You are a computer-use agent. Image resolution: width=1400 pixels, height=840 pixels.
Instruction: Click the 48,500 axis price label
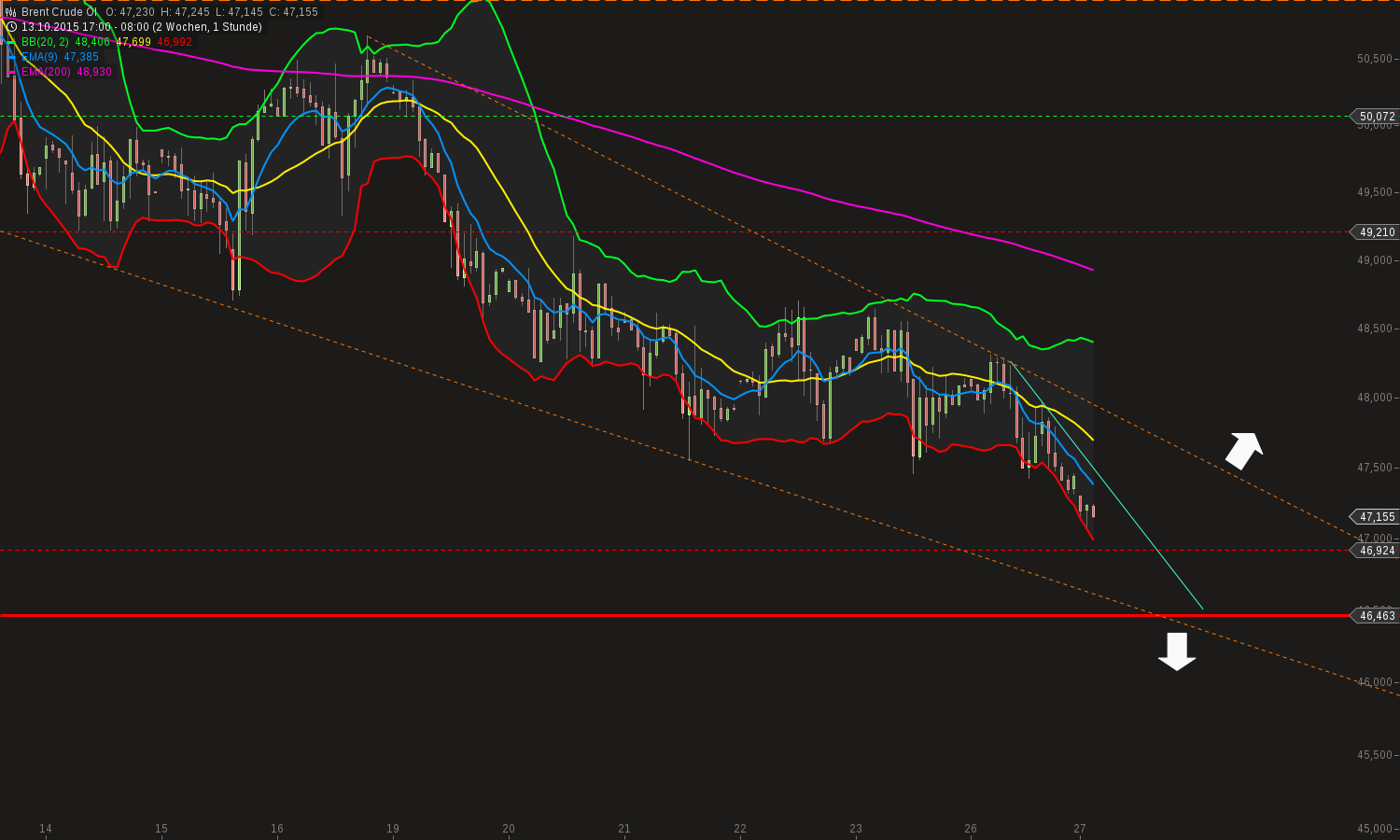pyautogui.click(x=1375, y=329)
